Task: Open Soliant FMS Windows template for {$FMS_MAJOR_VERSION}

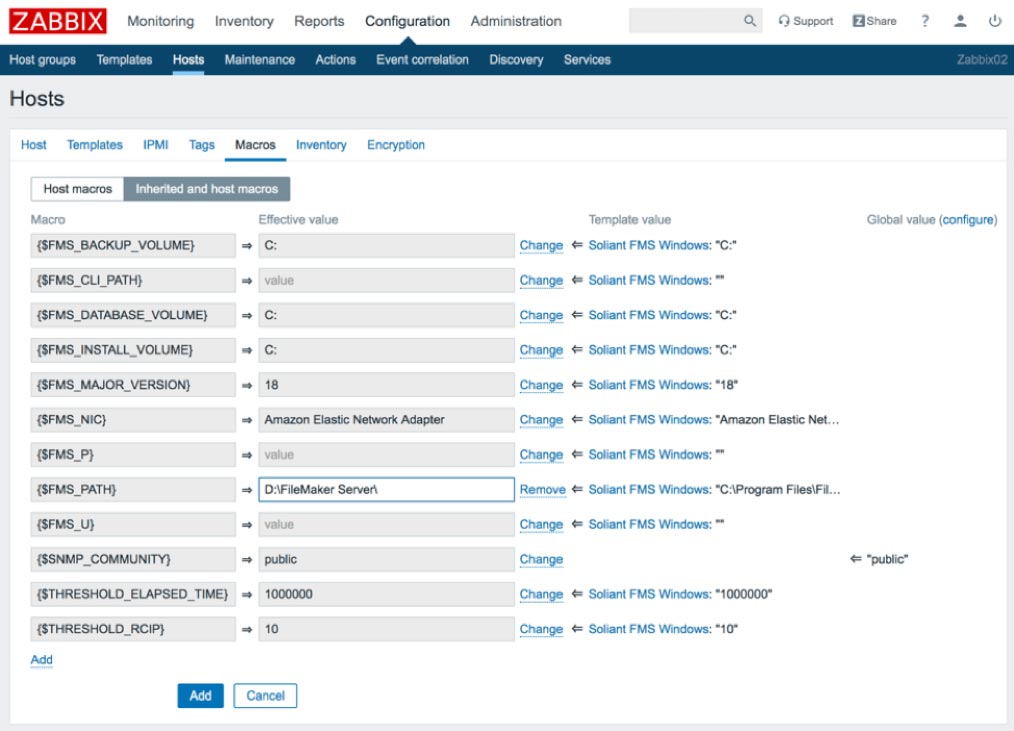Action: (x=649, y=385)
